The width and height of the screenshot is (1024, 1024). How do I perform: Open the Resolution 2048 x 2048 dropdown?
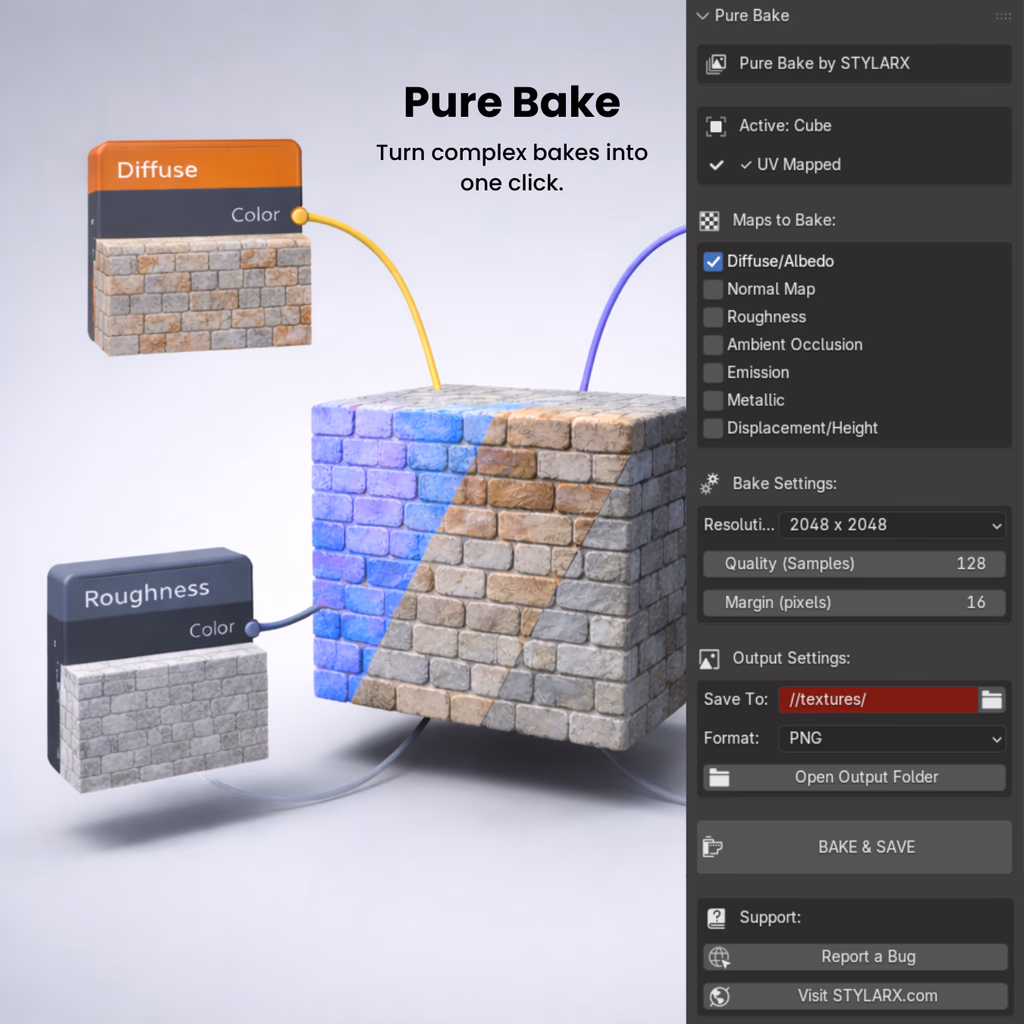point(891,525)
